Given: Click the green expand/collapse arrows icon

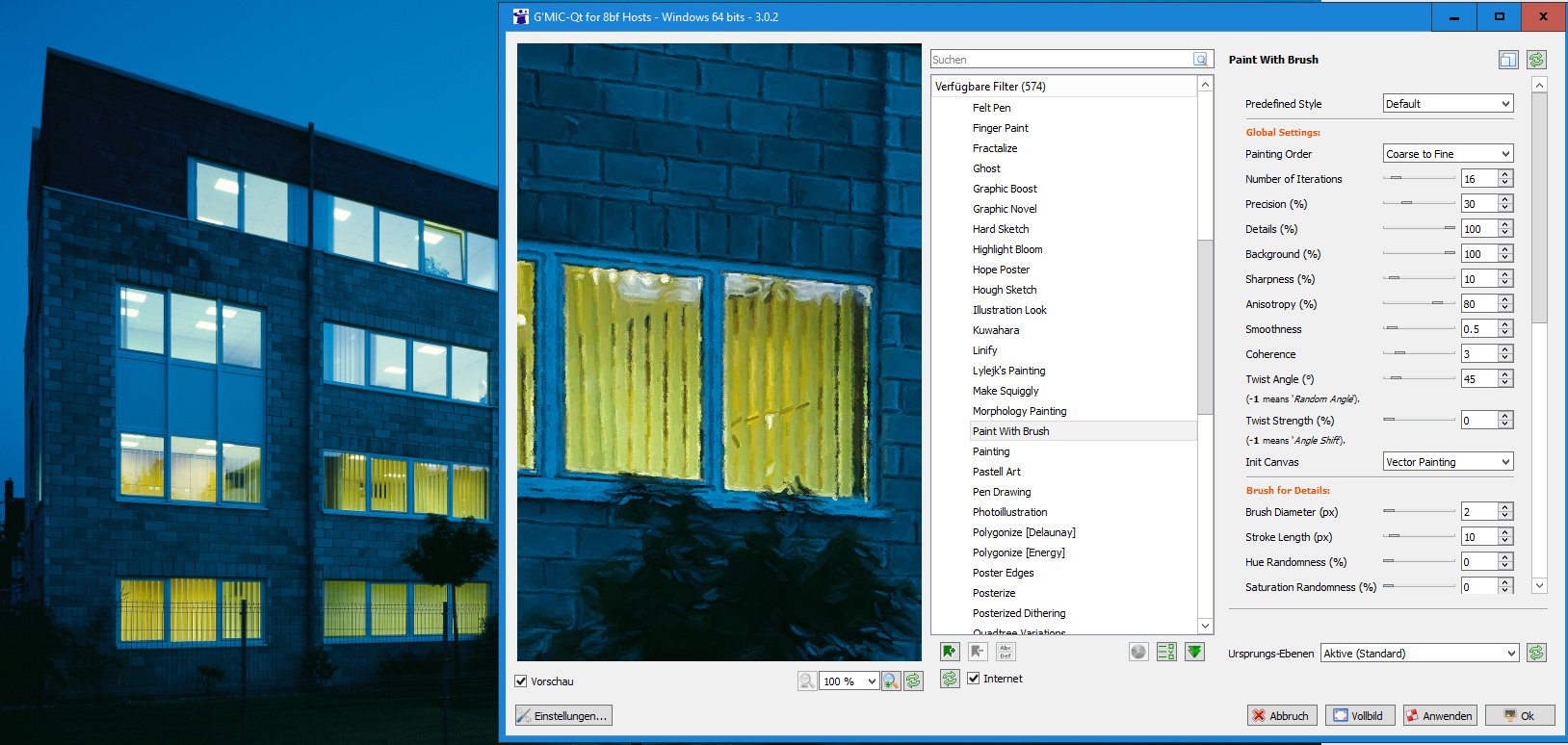Looking at the screenshot, I should click(x=1194, y=652).
